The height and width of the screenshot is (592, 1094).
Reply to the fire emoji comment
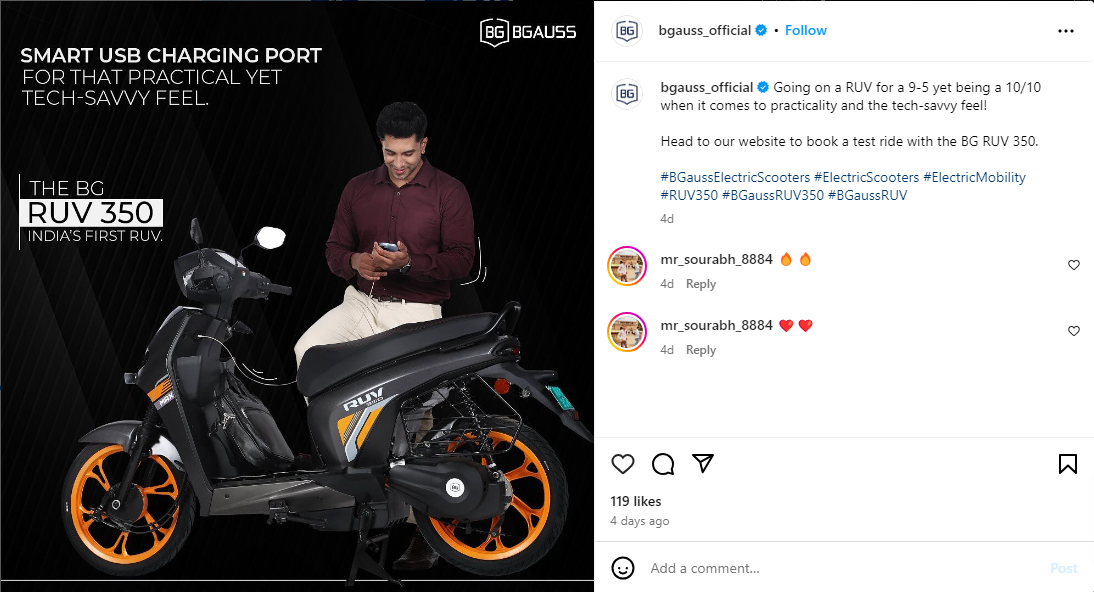pos(700,284)
